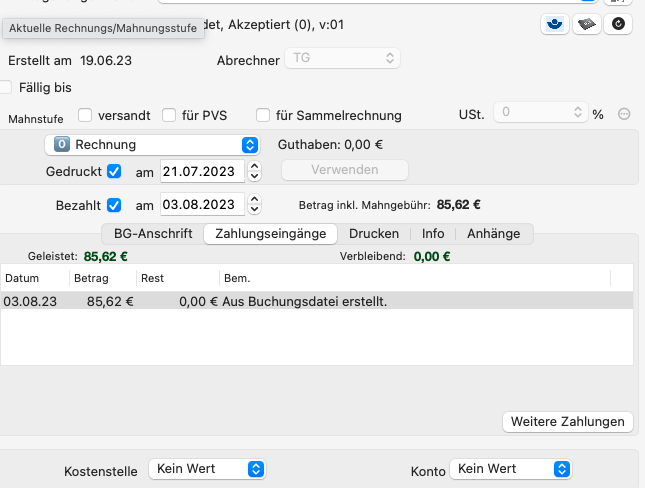Viewport: 645px width, 488px height.
Task: Tick the für Sammelrechnung checkbox
Action: (263, 115)
